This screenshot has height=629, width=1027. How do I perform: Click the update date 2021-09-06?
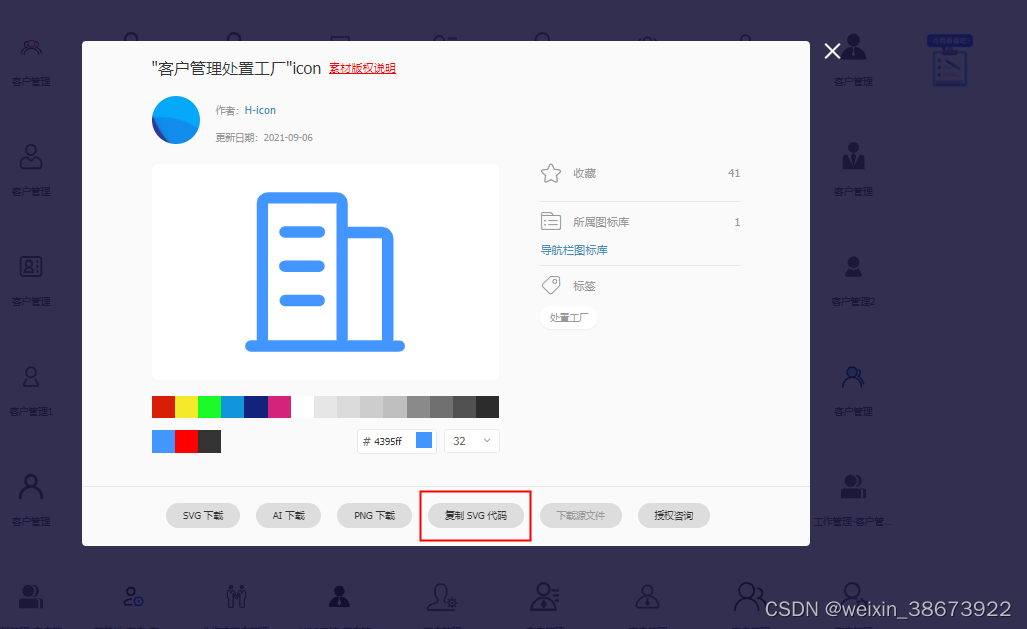tap(288, 138)
